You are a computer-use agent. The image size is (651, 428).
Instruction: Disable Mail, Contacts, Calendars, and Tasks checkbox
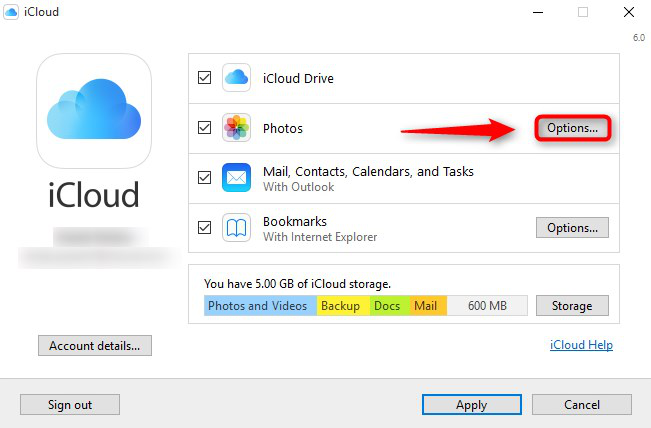(204, 178)
